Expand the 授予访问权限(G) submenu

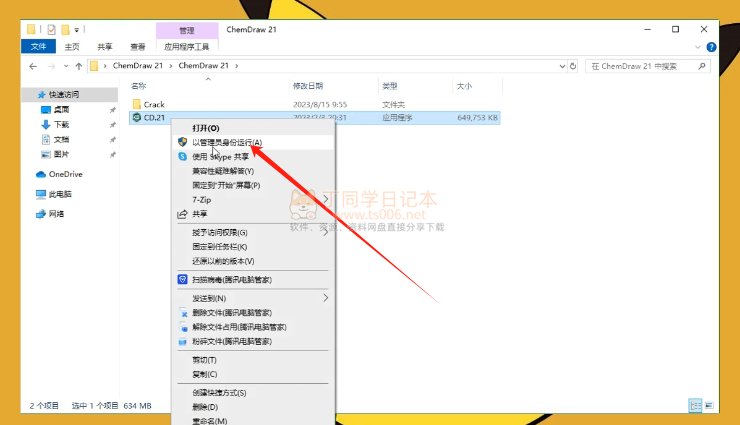click(254, 232)
